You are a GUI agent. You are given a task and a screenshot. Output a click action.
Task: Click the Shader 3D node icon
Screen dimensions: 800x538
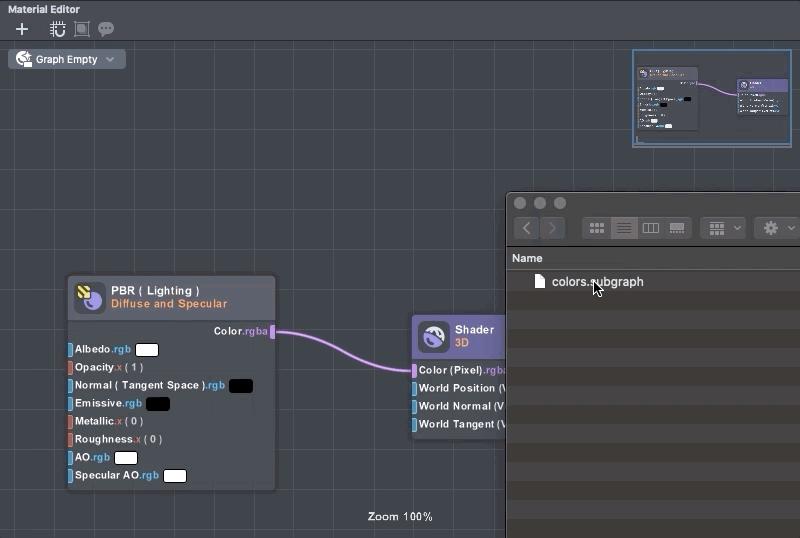pos(433,336)
